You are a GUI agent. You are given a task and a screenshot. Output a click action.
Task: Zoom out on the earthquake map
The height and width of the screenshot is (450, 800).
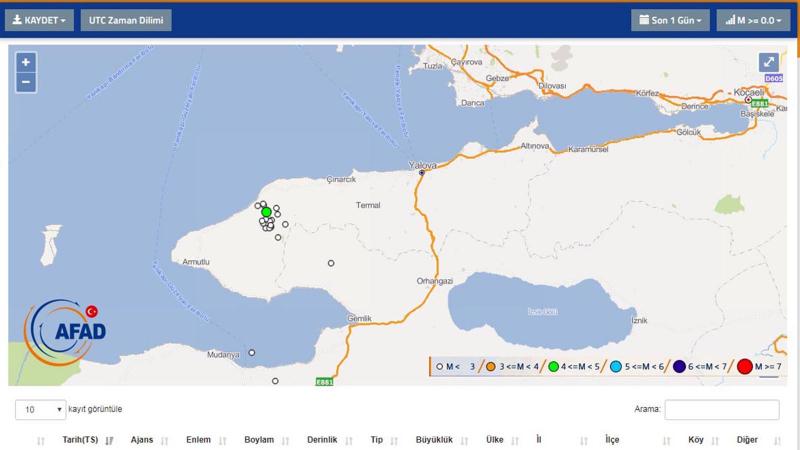click(26, 82)
